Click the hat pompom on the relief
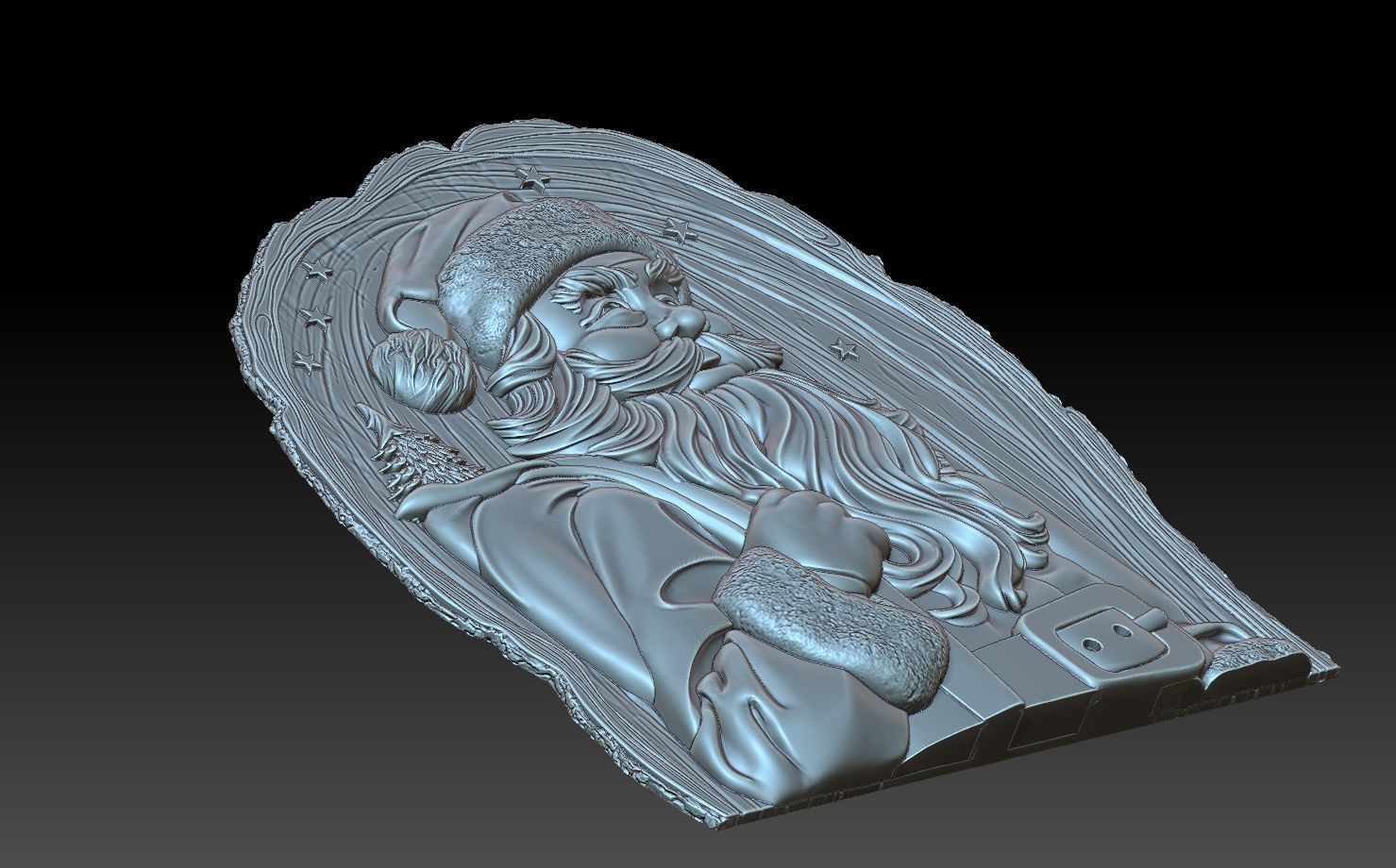Viewport: 1396px width, 868px height. [x=421, y=371]
